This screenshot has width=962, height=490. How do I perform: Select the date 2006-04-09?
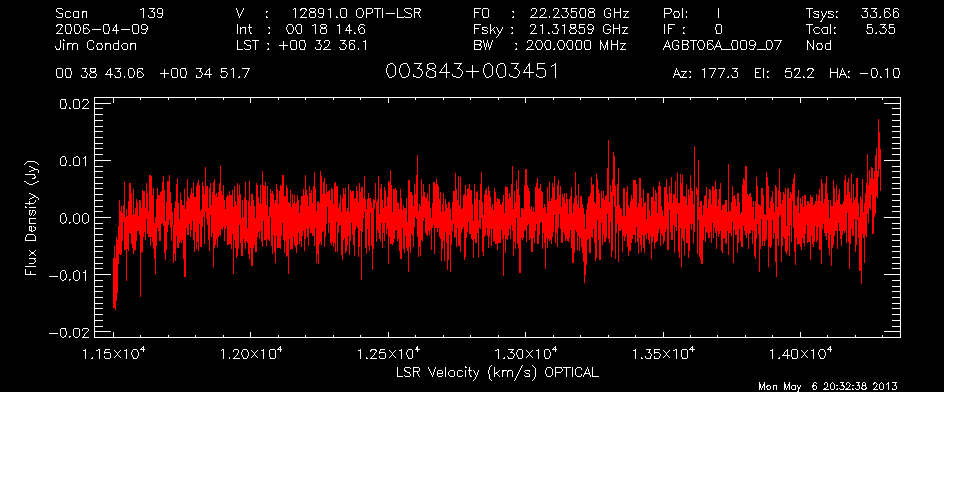pos(102,29)
